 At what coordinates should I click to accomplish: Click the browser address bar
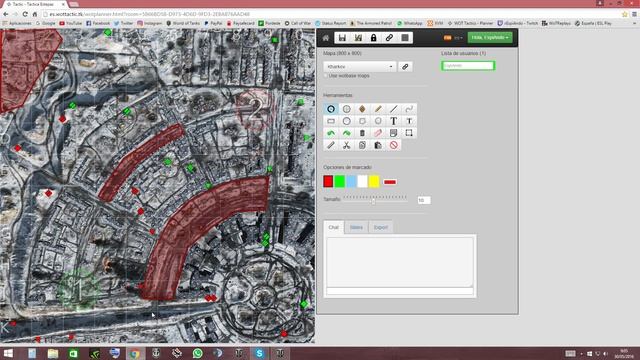click(x=331, y=14)
